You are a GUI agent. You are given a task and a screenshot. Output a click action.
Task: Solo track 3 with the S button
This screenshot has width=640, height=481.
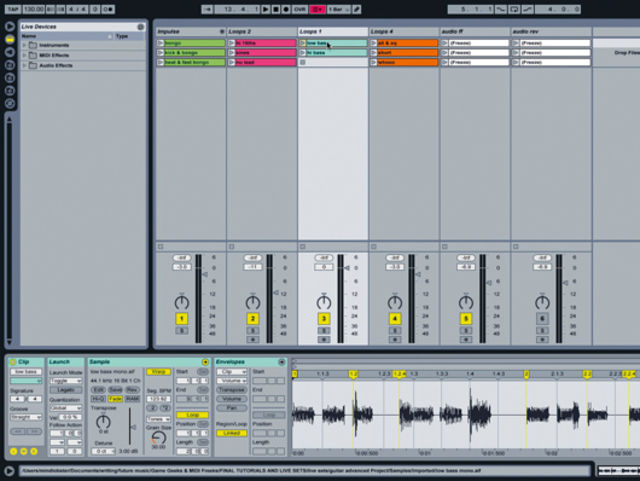tap(324, 331)
